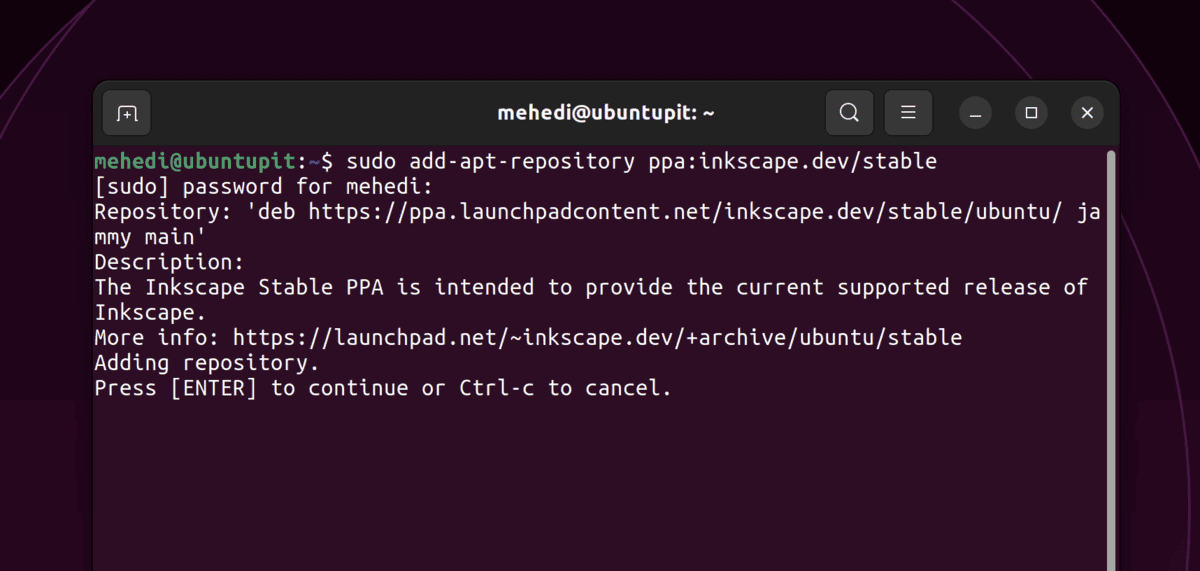Image resolution: width=1200 pixels, height=571 pixels.
Task: Click the ppa:inkscape.dev/stable command argument
Action: 786,161
